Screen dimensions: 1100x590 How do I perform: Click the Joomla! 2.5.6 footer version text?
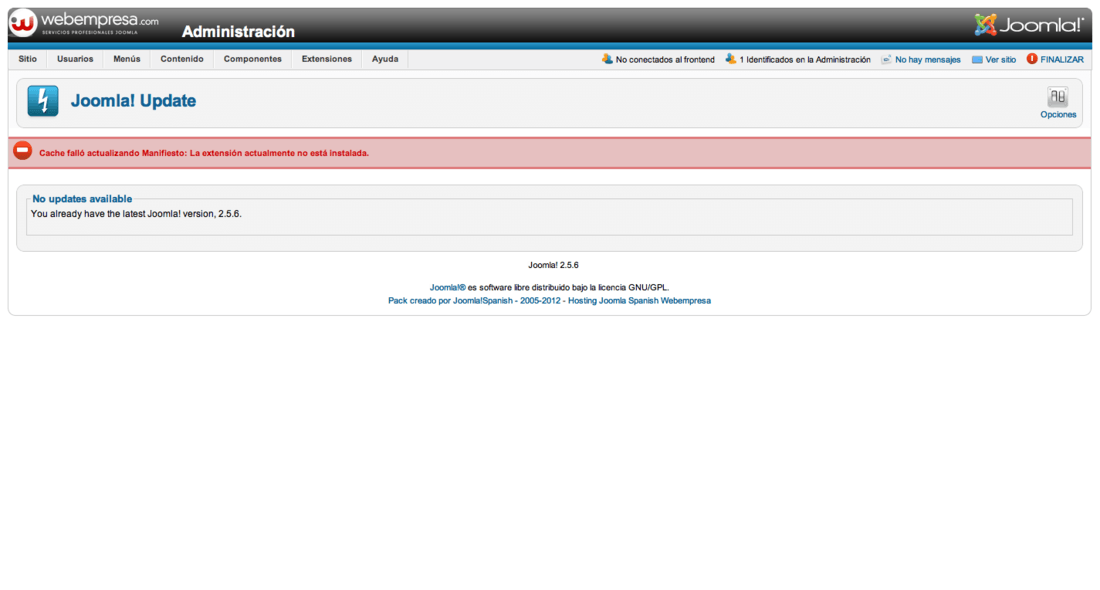[x=554, y=265]
